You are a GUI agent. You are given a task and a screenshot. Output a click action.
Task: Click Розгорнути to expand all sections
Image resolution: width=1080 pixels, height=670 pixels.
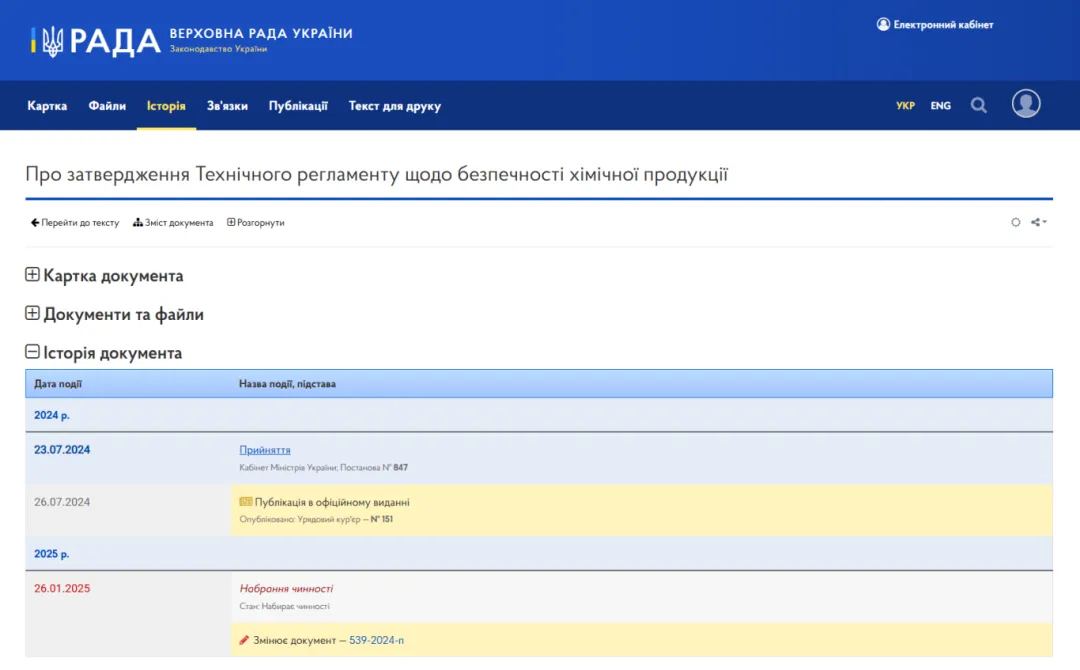click(256, 222)
